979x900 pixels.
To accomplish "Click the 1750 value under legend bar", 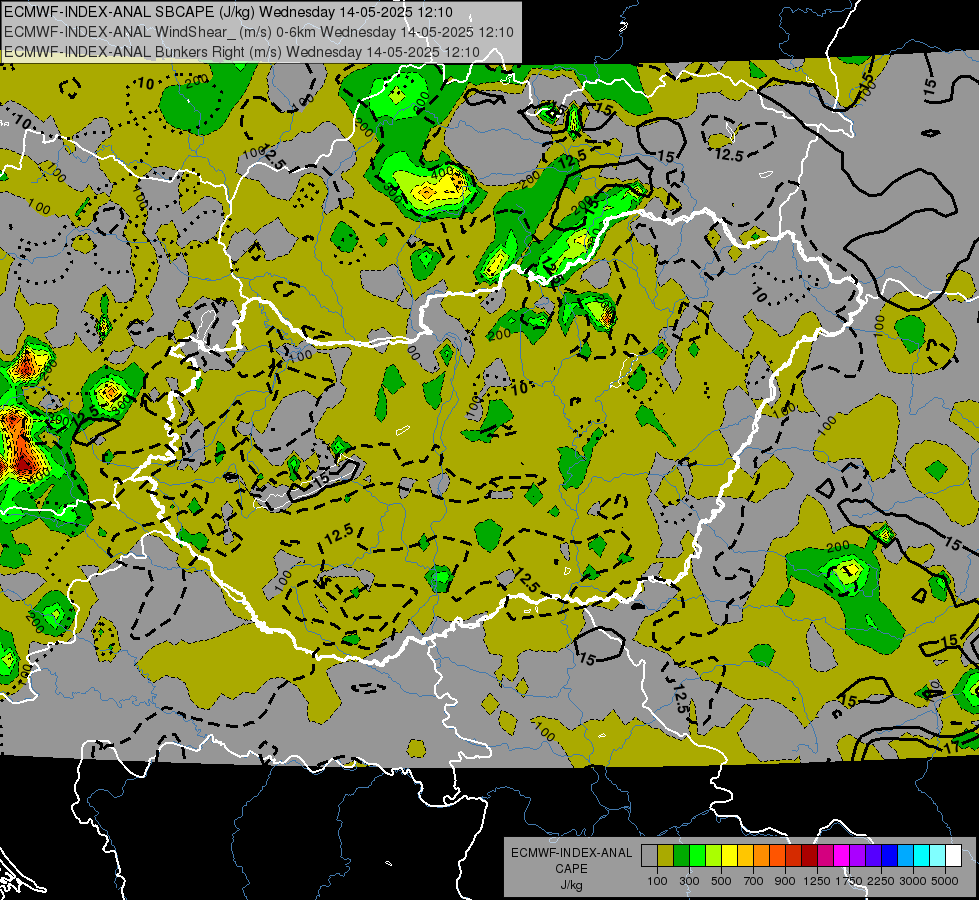I will pyautogui.click(x=849, y=881).
